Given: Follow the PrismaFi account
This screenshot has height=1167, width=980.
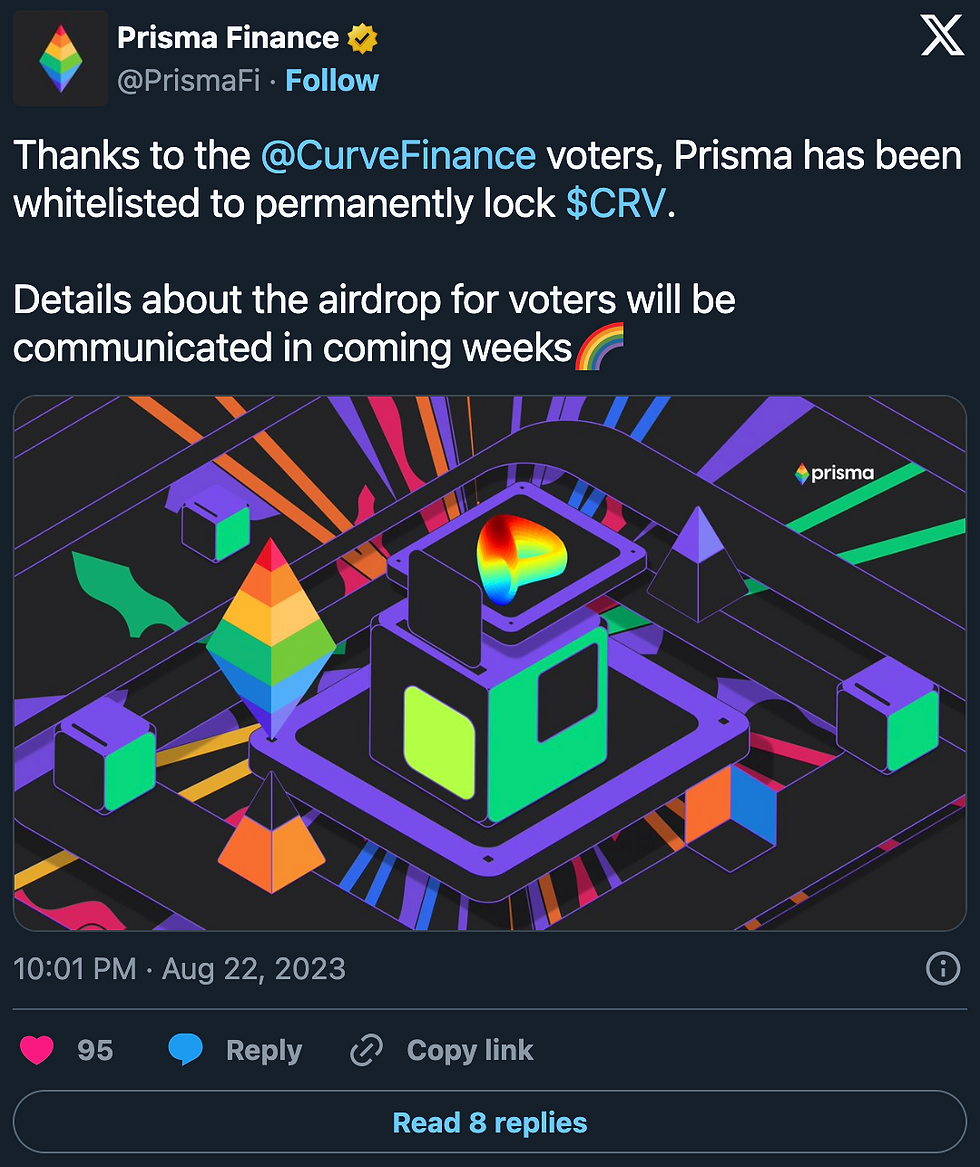Looking at the screenshot, I should point(332,80).
